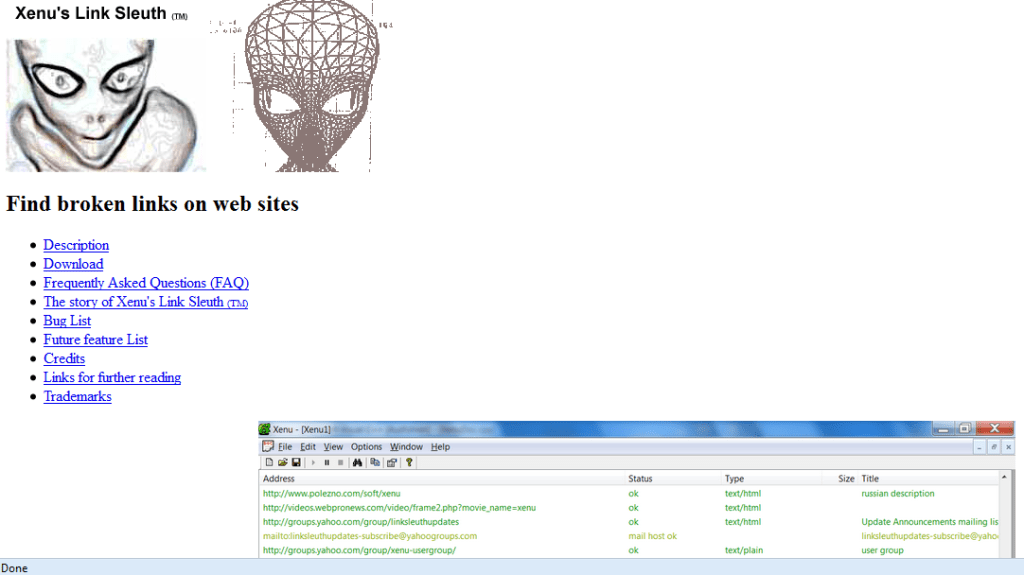The image size is (1024, 575).
Task: Close the inner Xenu1 document window
Action: [1008, 447]
